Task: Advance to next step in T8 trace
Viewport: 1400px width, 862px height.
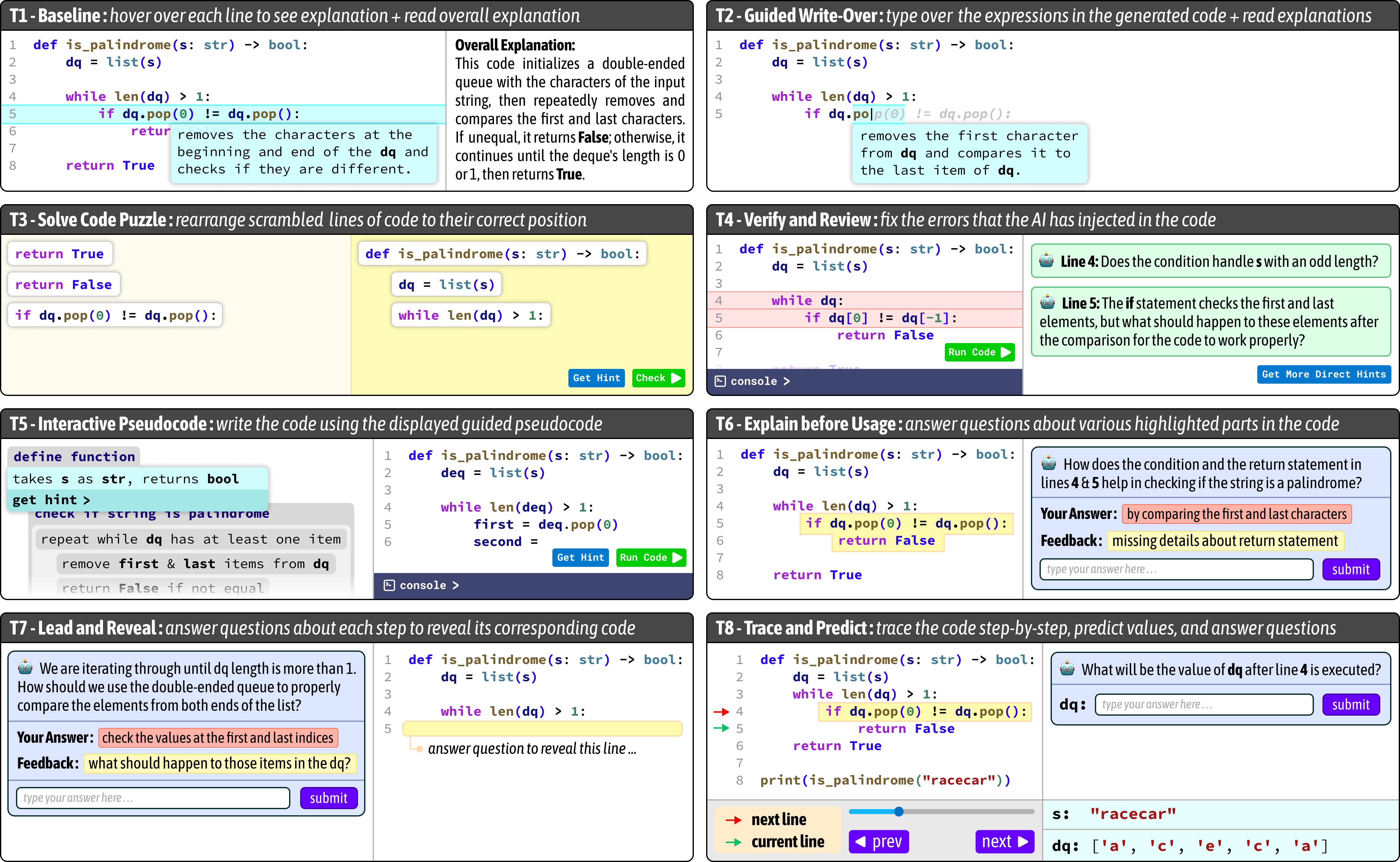Action: pyautogui.click(x=1005, y=841)
